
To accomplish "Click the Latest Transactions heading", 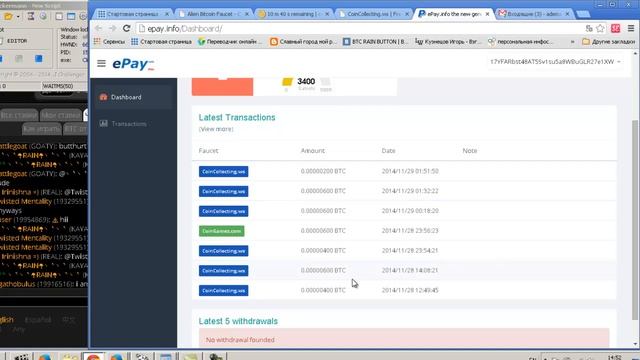I will 237,118.
